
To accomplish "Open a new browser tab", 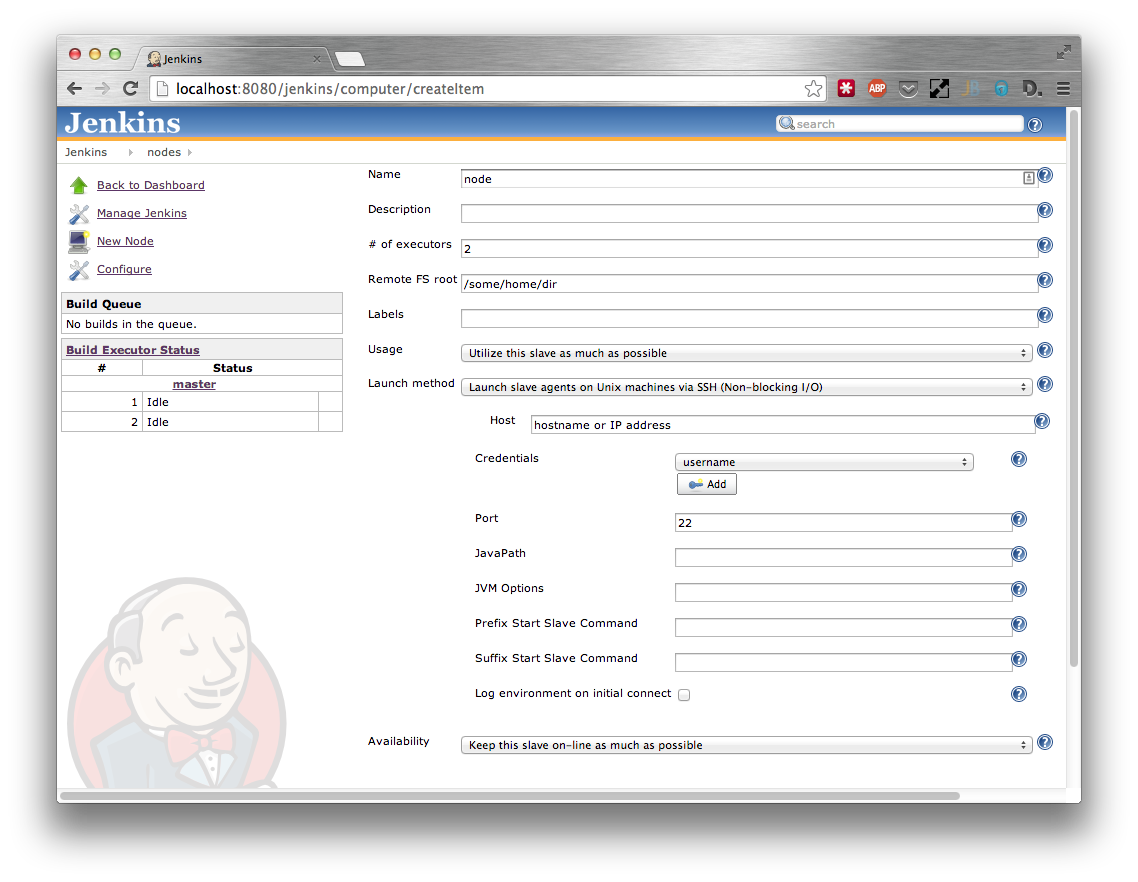I will [x=350, y=59].
